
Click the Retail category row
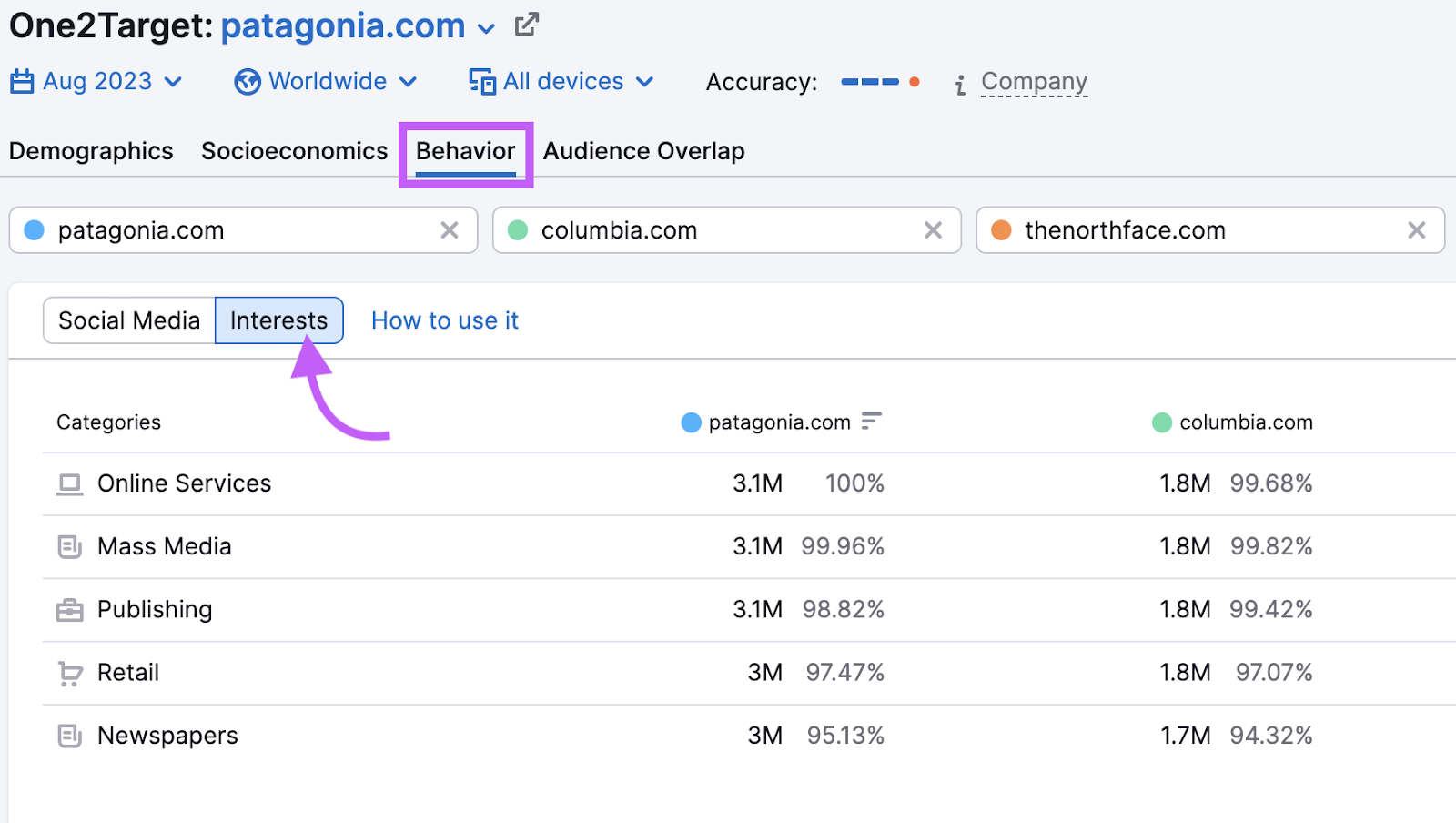point(748,673)
